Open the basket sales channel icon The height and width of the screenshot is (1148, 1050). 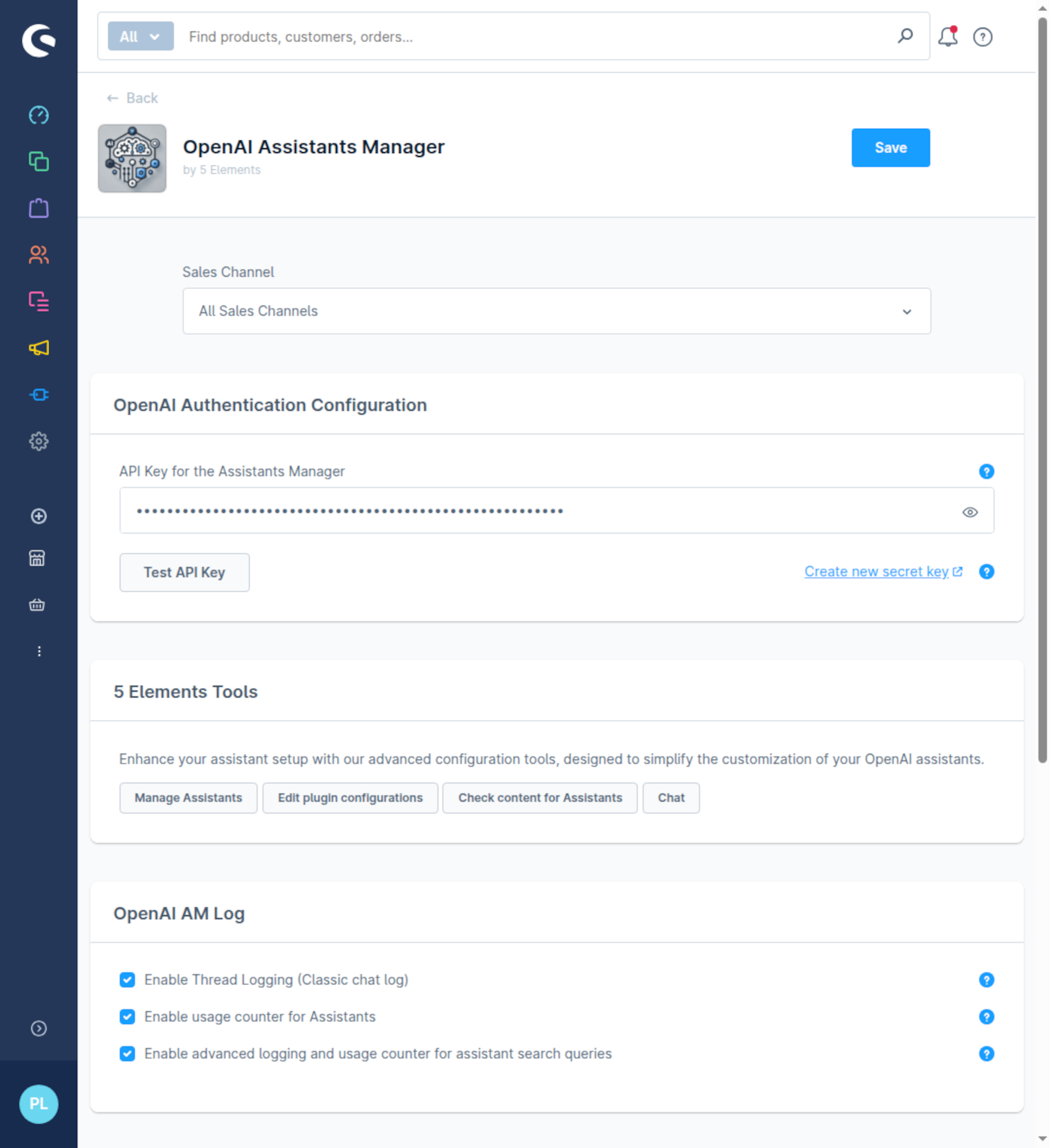(37, 604)
